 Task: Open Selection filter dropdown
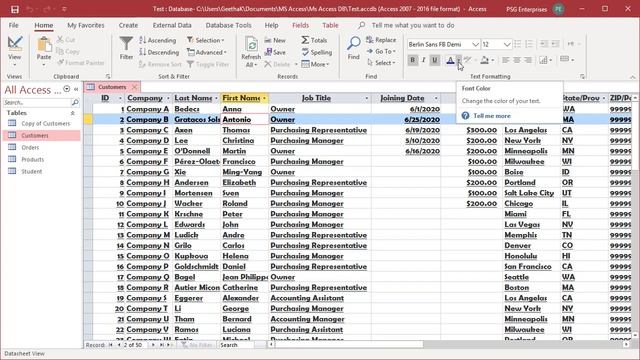point(206,40)
